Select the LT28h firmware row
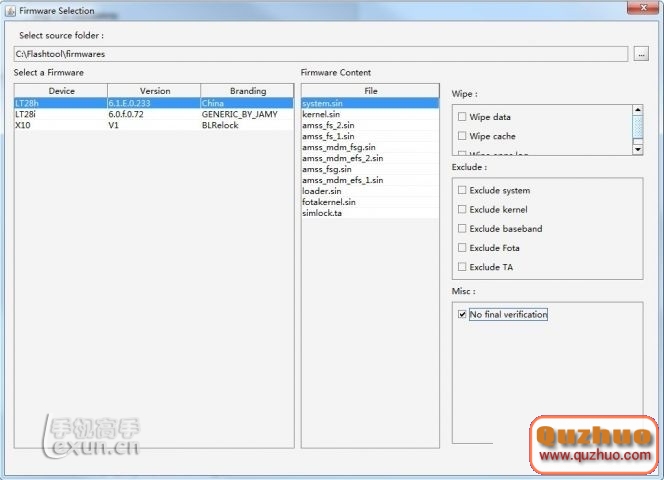The width and height of the screenshot is (664, 480). [x=154, y=103]
